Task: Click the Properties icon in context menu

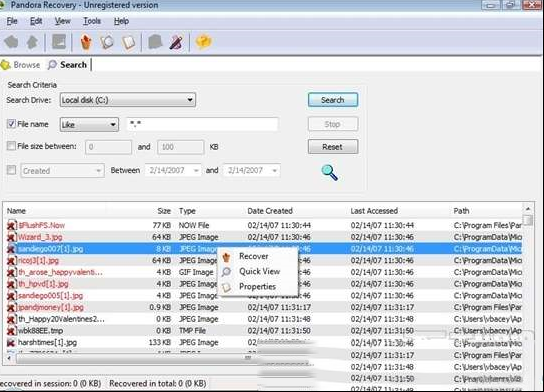Action: [226, 287]
